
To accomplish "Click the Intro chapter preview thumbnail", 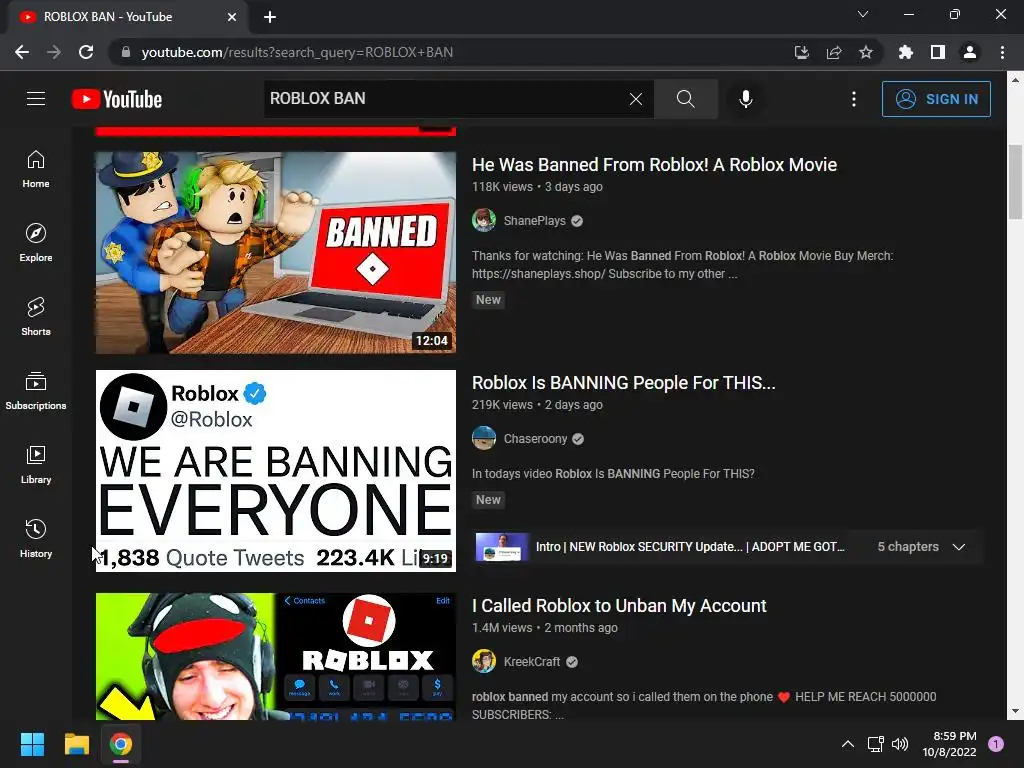I will [502, 547].
